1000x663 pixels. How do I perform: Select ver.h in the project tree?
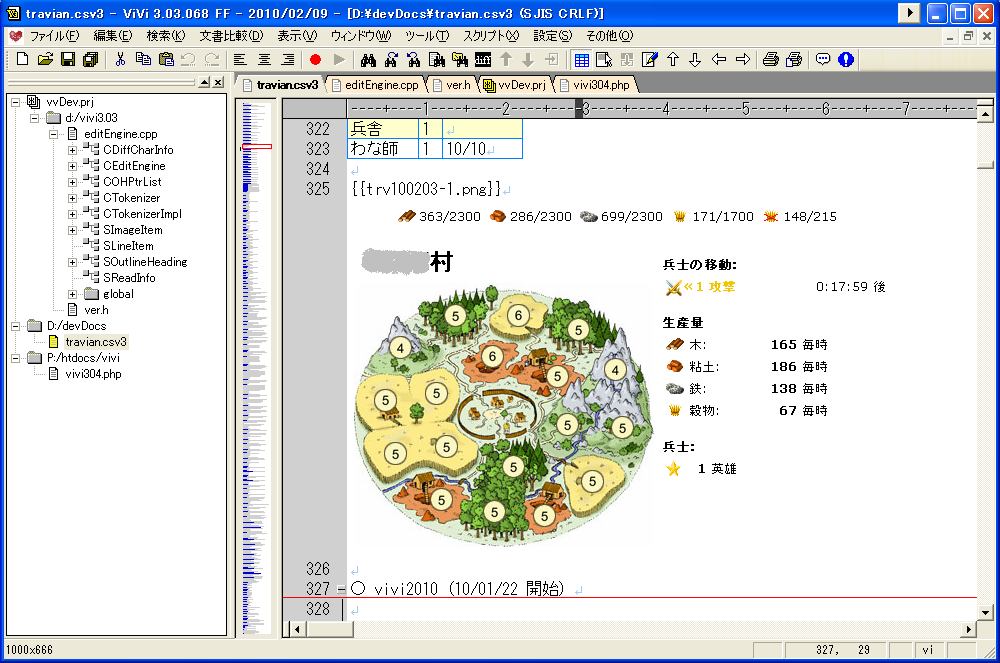point(96,310)
